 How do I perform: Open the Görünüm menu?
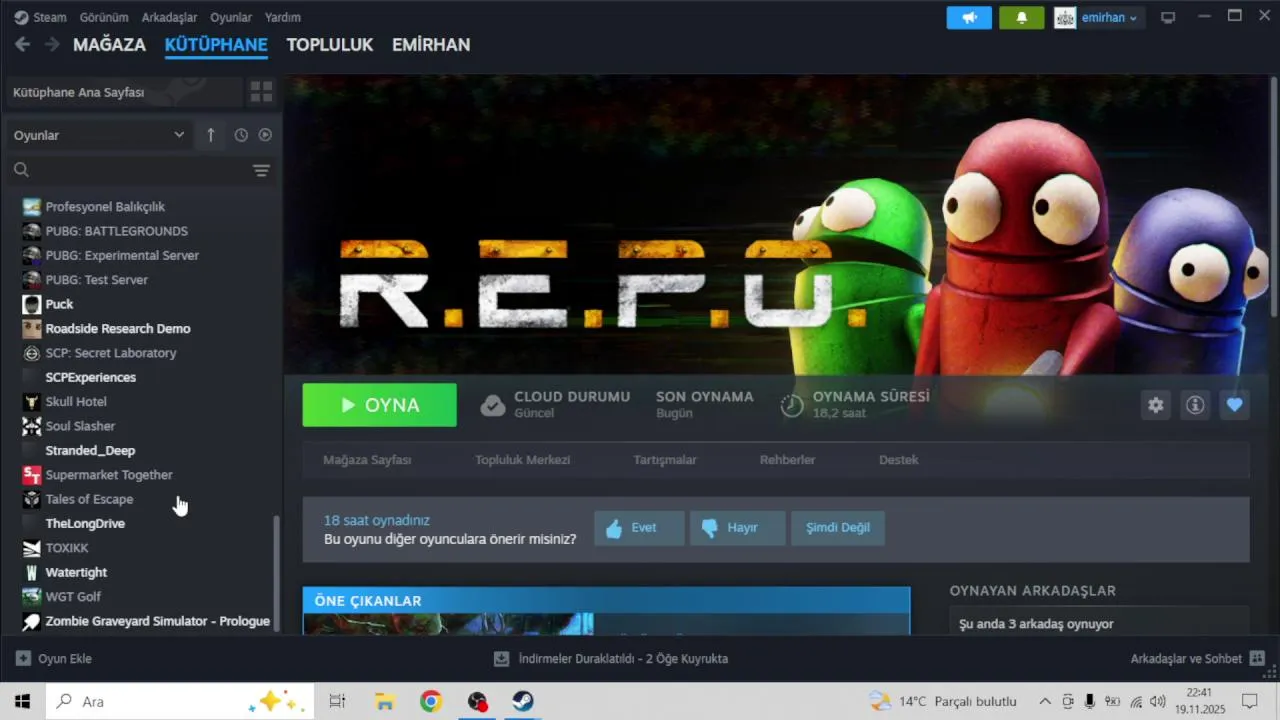click(104, 17)
